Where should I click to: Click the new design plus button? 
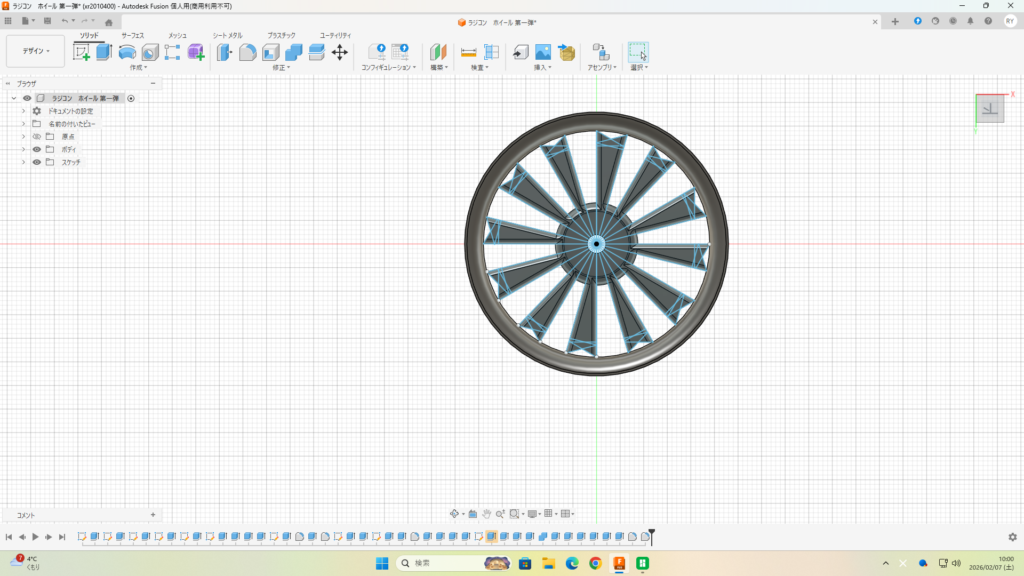click(x=895, y=21)
